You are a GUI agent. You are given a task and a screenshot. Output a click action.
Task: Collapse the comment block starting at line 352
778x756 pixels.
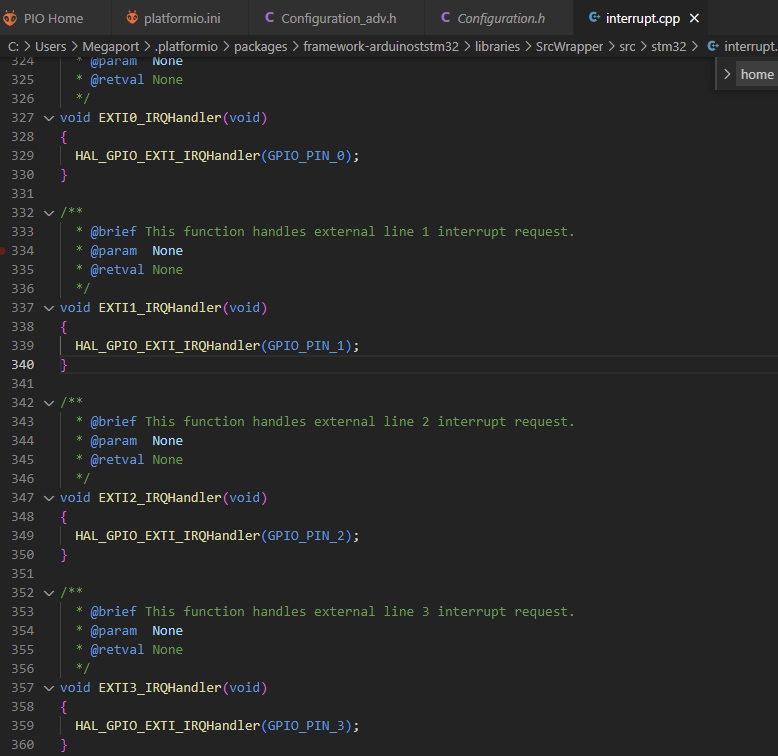(49, 593)
